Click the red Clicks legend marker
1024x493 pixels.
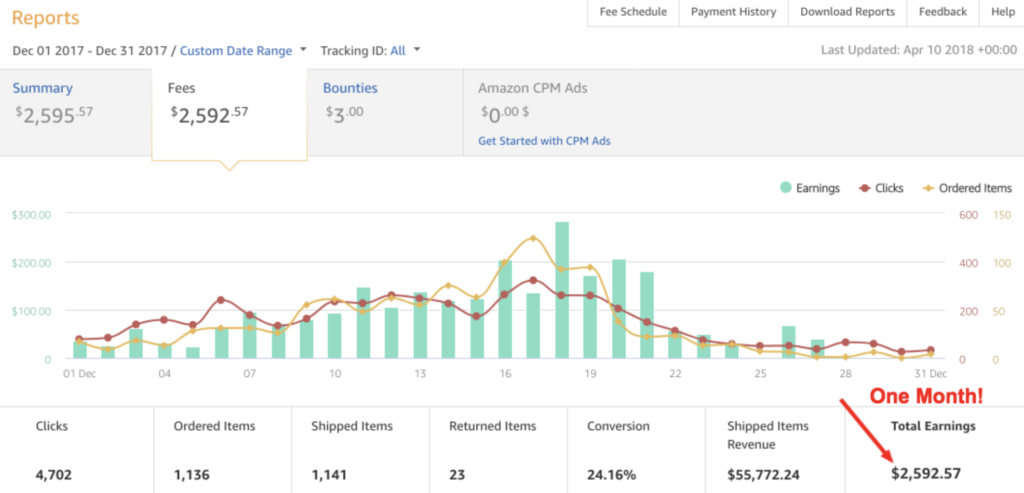click(x=865, y=188)
